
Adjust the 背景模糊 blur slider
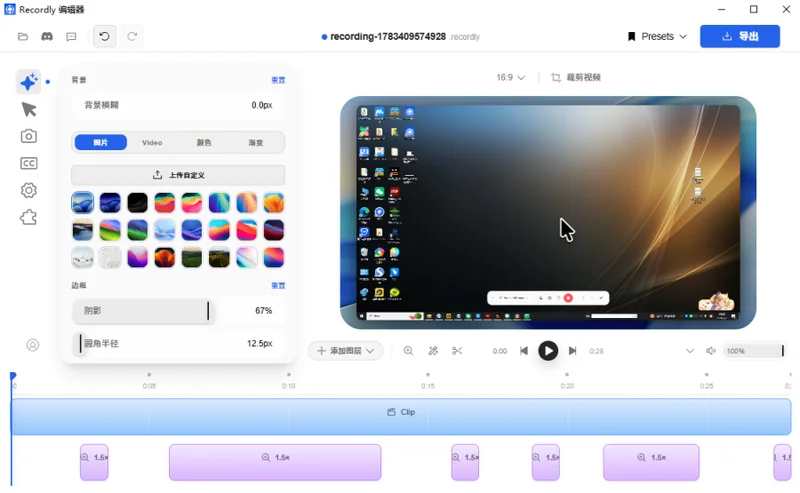[178, 105]
